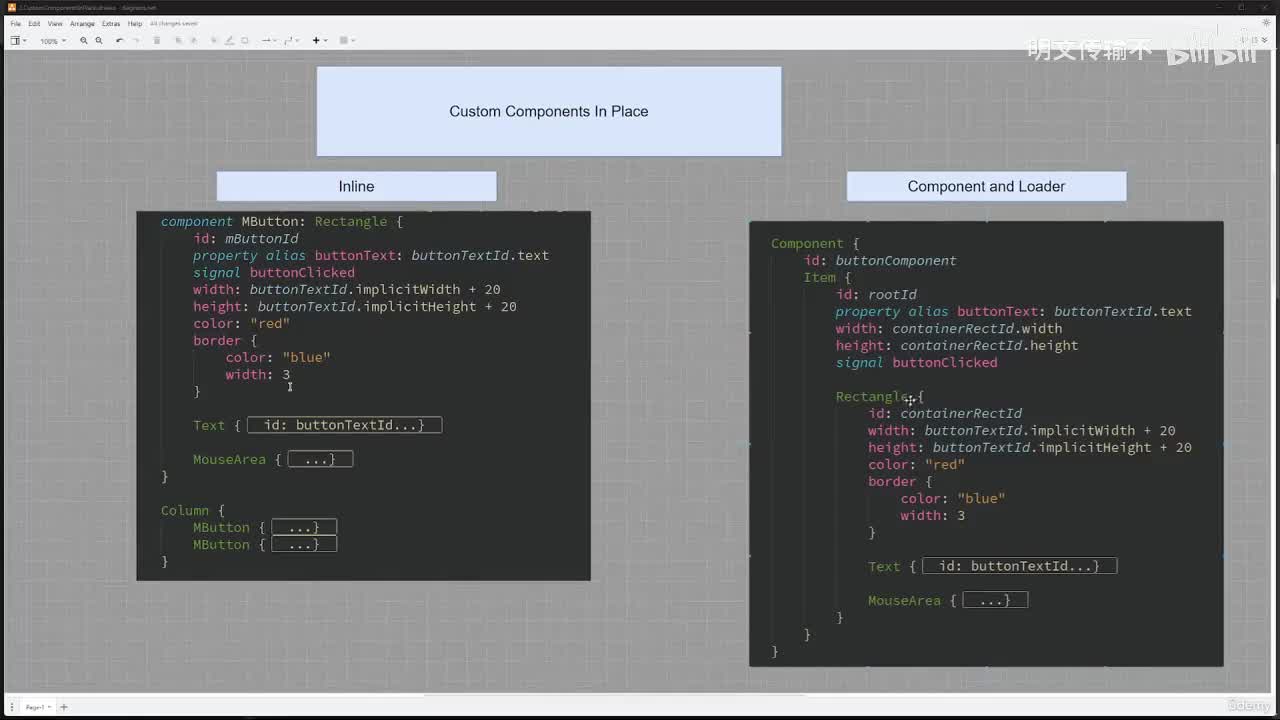Open the pages menu dots icon
The width and height of the screenshot is (1280, 720).
tap(12, 707)
